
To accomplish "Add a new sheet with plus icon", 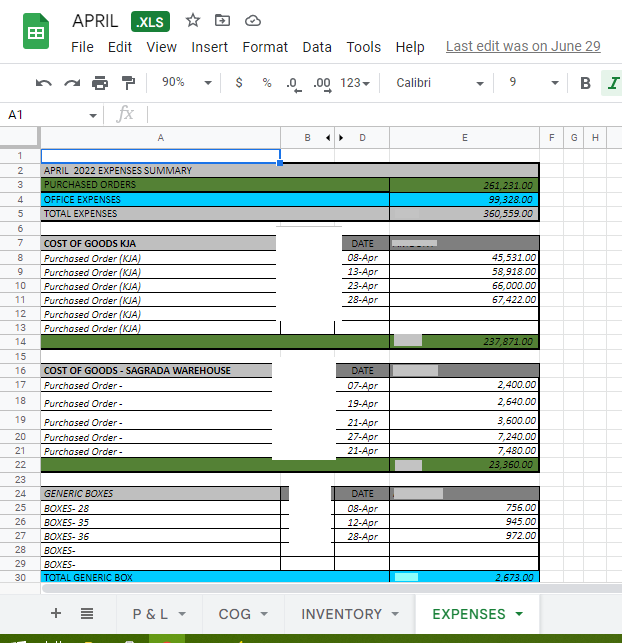I will click(56, 613).
